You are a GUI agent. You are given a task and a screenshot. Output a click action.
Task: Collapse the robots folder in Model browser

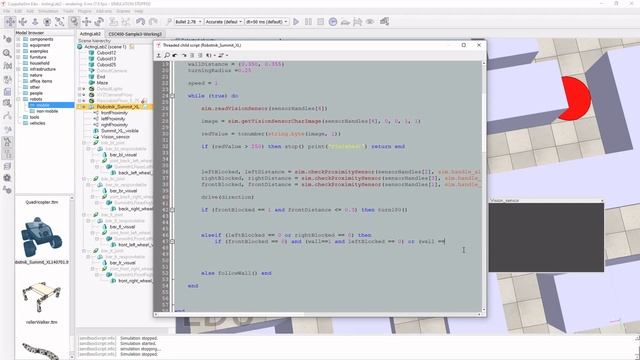[18, 99]
